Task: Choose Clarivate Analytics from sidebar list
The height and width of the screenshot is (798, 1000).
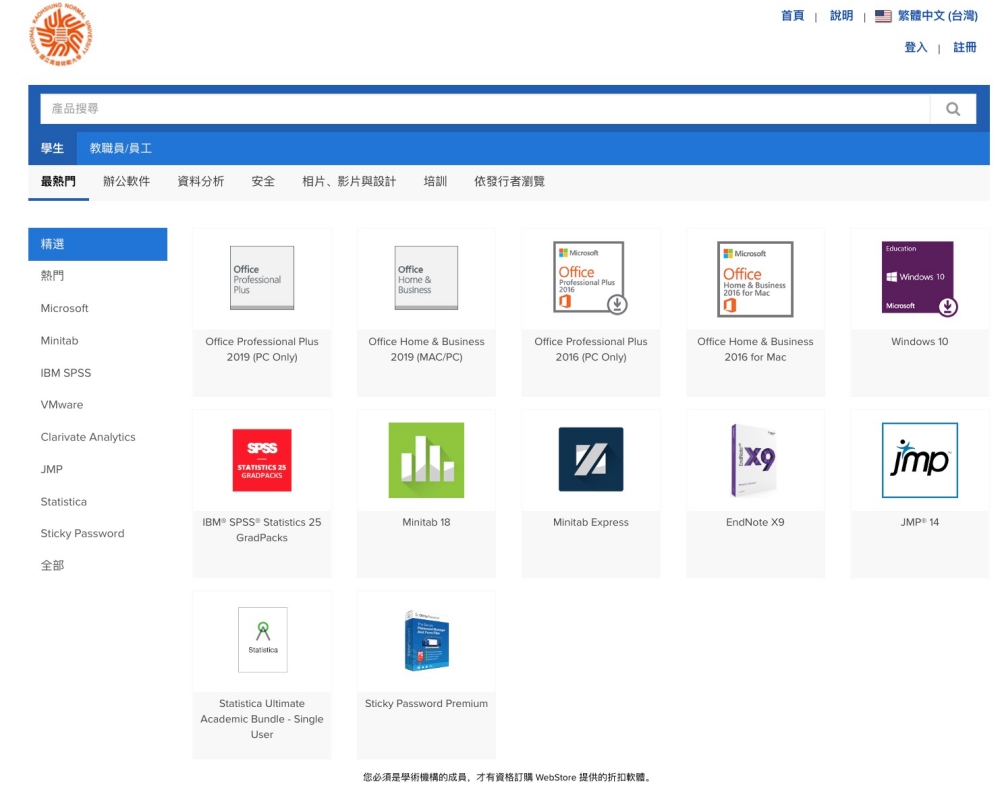Action: pos(88,437)
